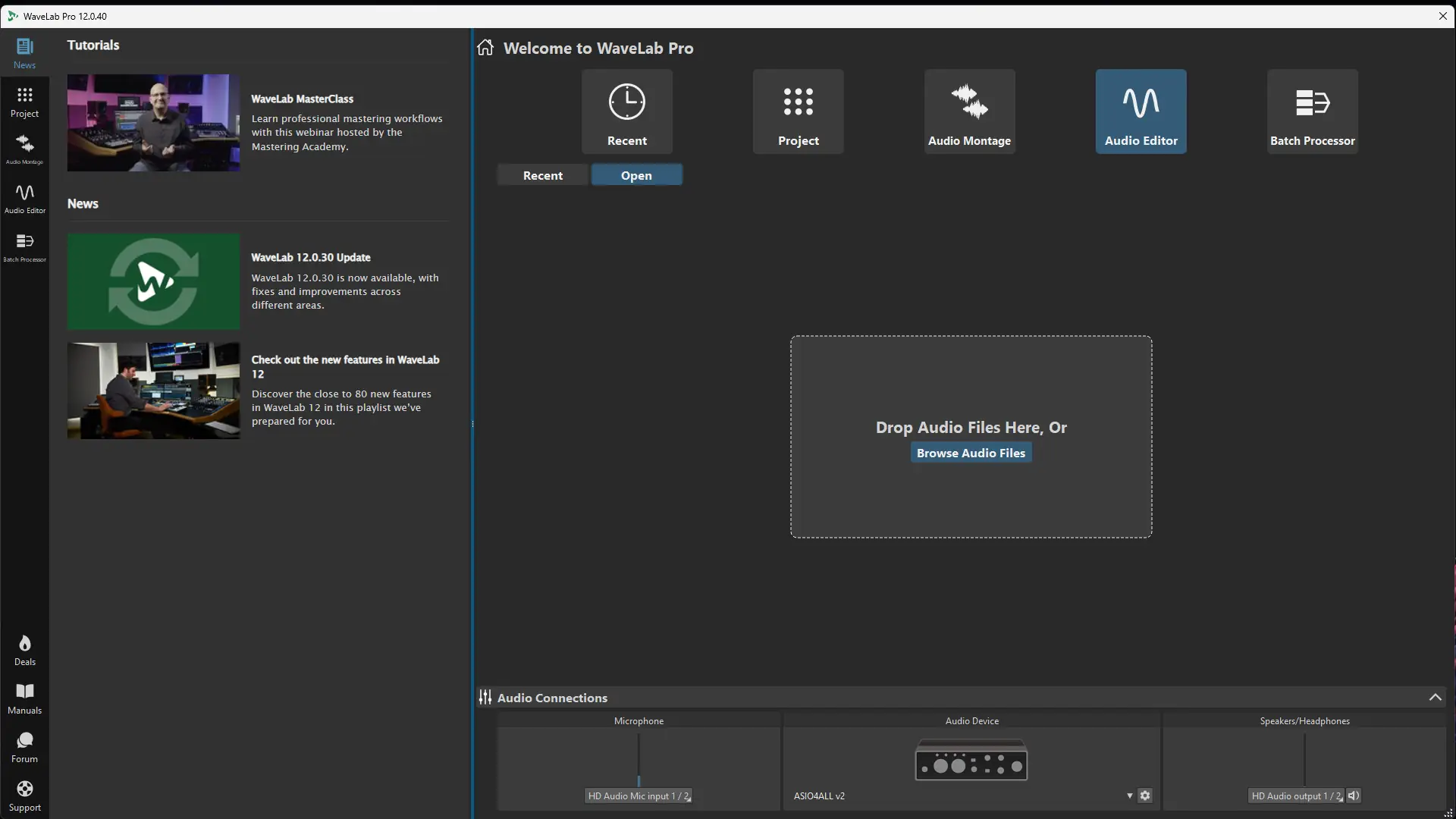Click the Project tile with dots icon

click(798, 111)
